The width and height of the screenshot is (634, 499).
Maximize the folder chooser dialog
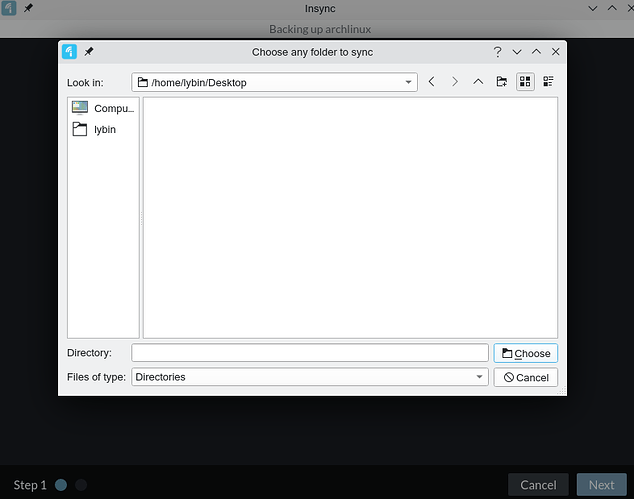tap(536, 52)
